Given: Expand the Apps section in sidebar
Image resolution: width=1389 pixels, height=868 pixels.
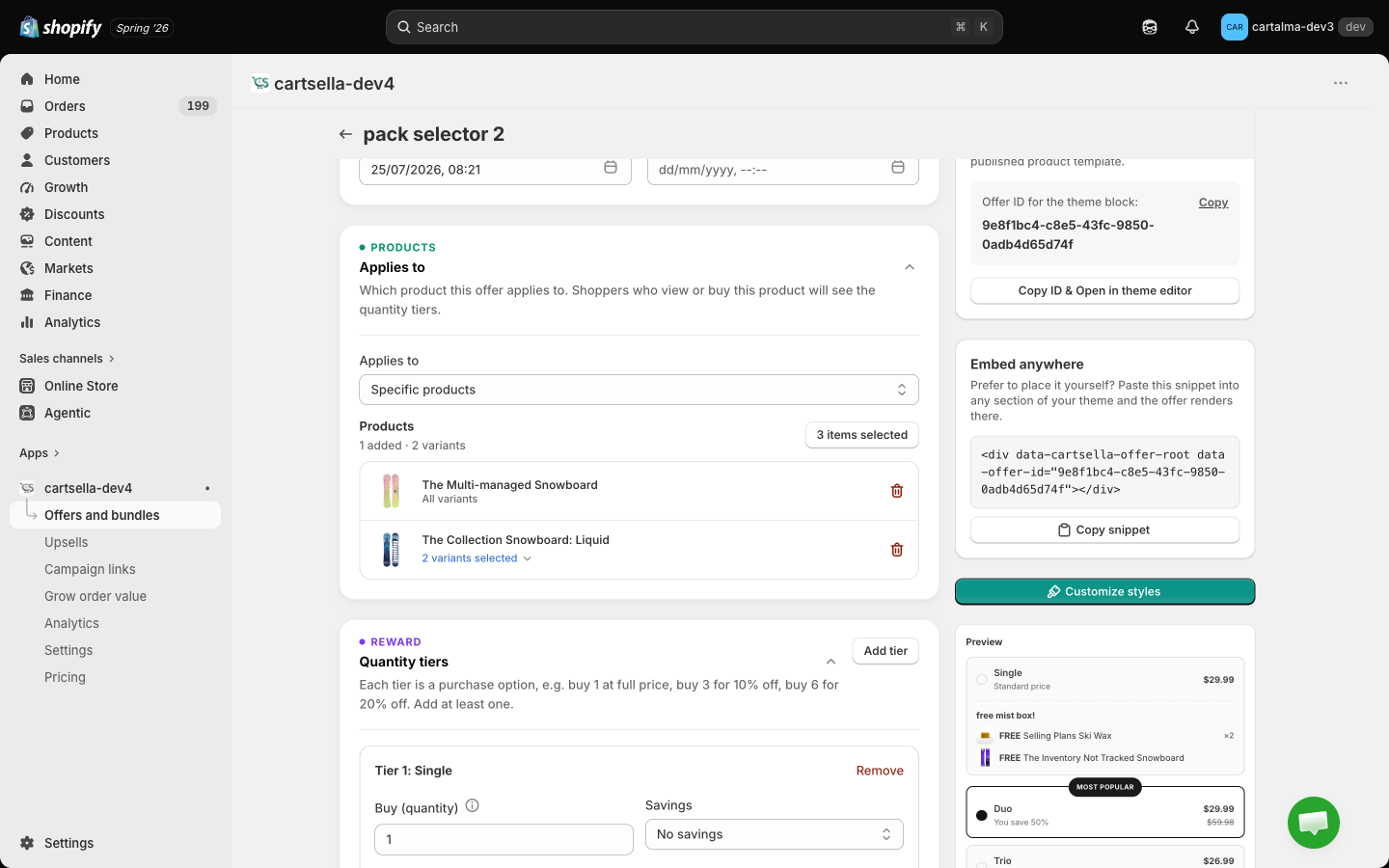Looking at the screenshot, I should pyautogui.click(x=40, y=453).
